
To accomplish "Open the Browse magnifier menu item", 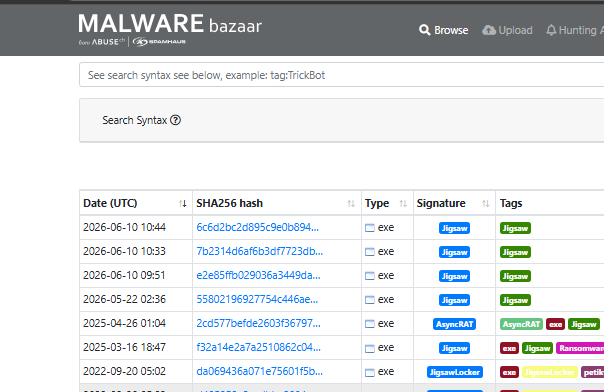I will pos(443,30).
